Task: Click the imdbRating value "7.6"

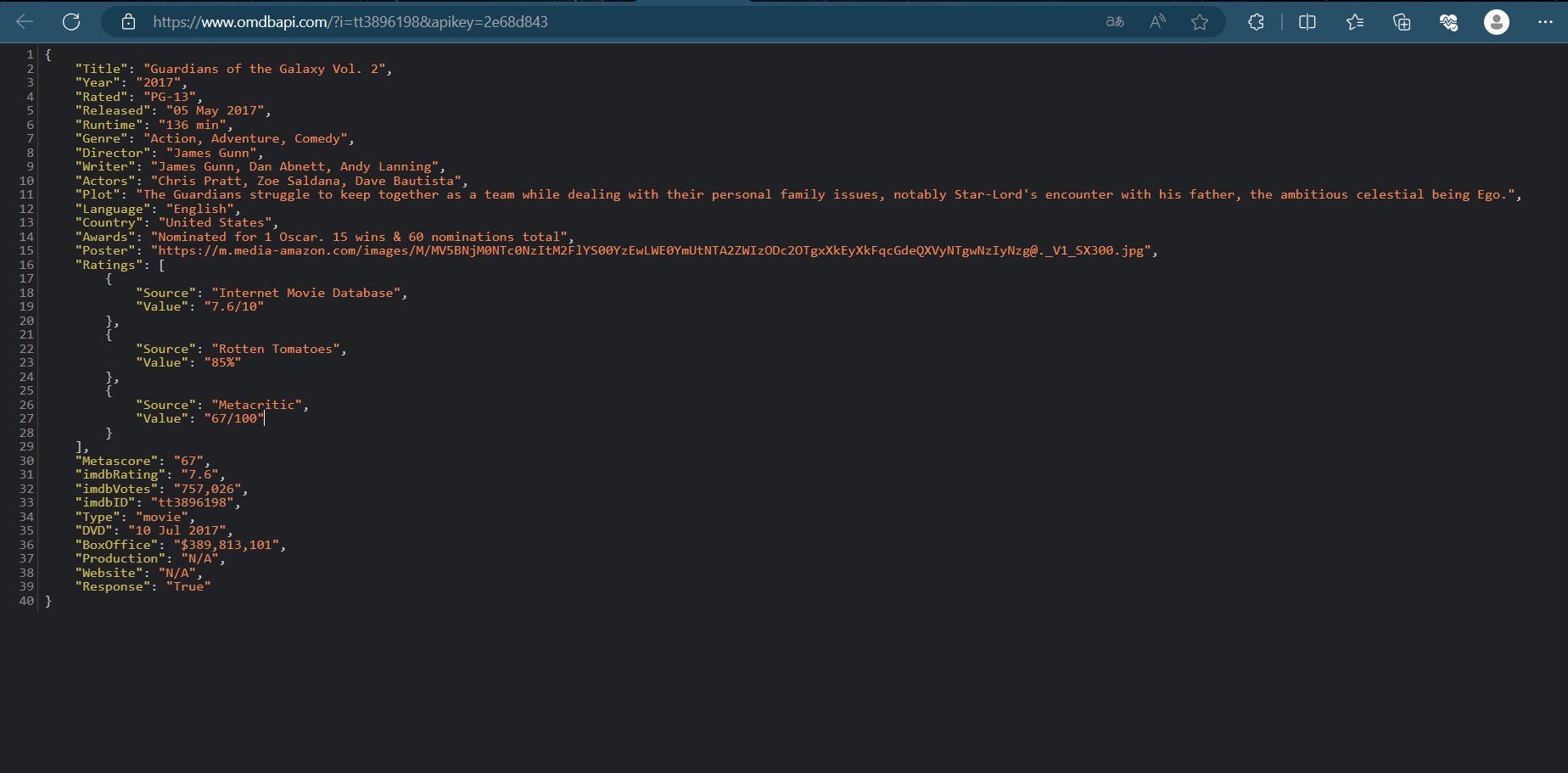Action: click(x=200, y=474)
